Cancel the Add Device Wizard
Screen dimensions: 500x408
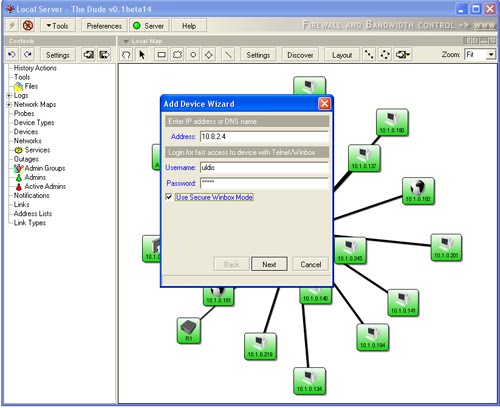311,264
